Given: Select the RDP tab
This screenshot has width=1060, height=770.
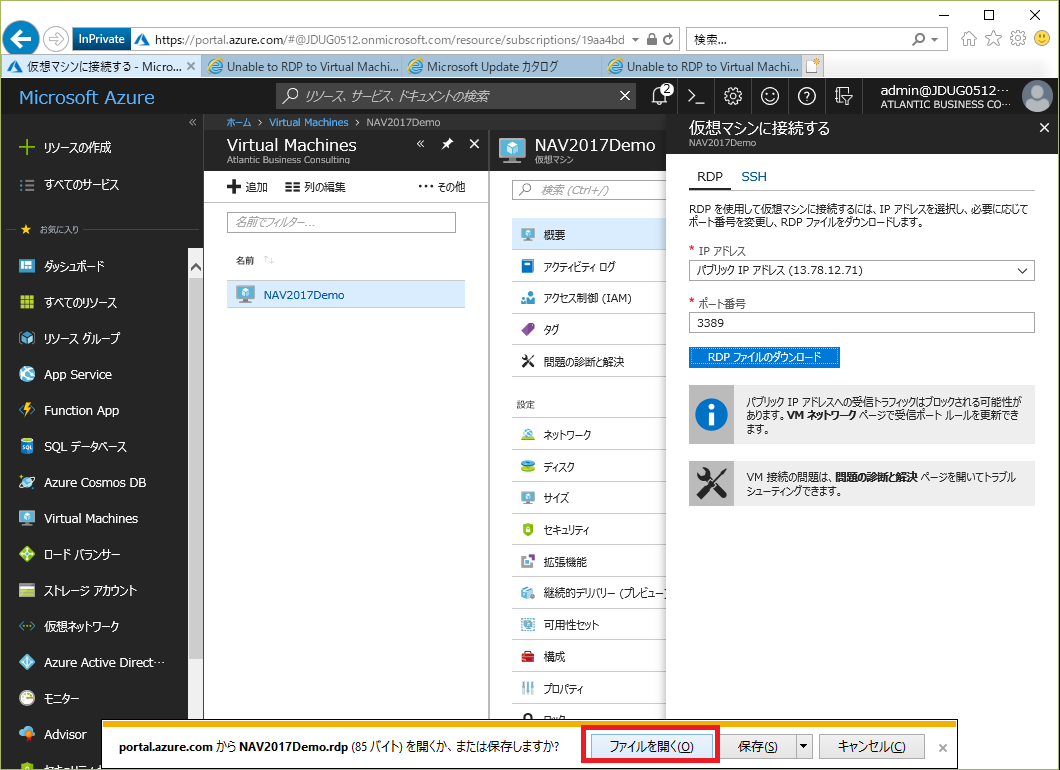Looking at the screenshot, I should (710, 176).
